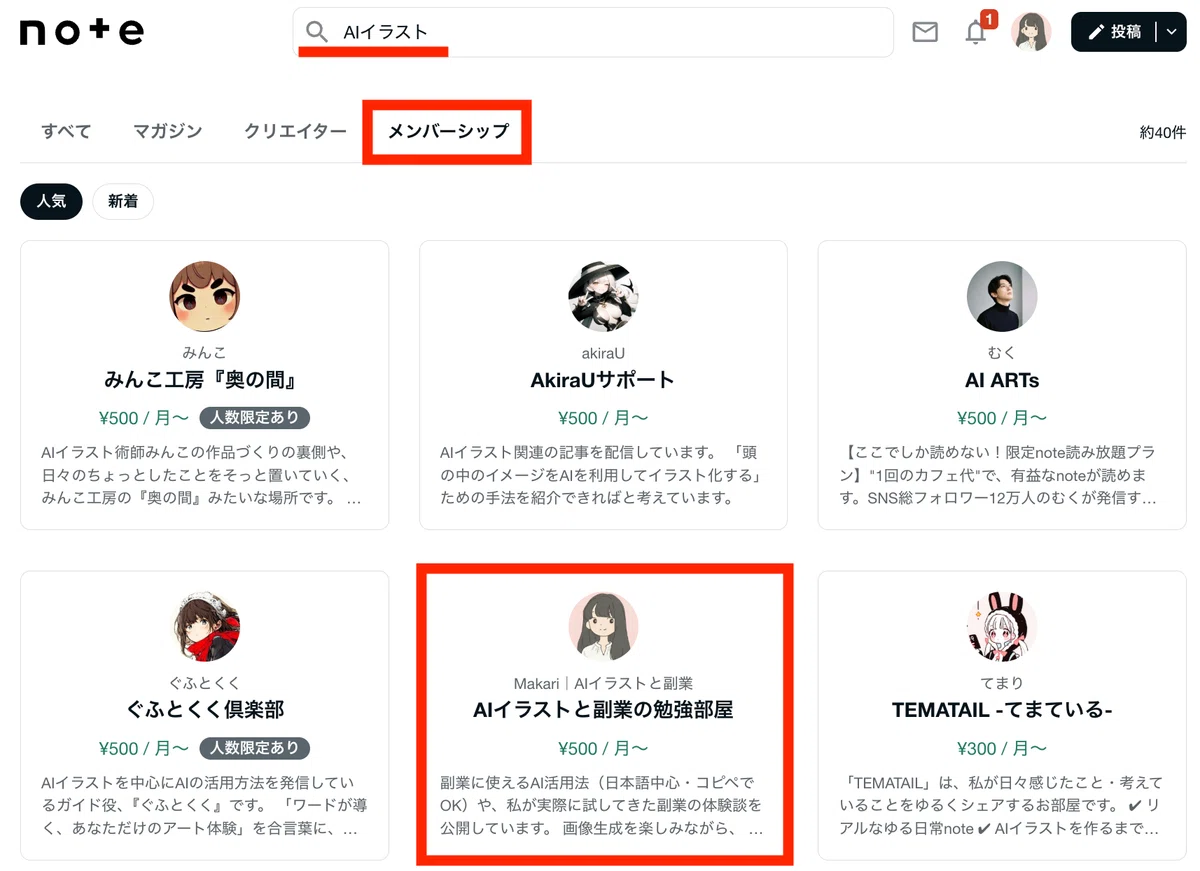Click description starting AIイラスト術師みんこ

pos(204,475)
